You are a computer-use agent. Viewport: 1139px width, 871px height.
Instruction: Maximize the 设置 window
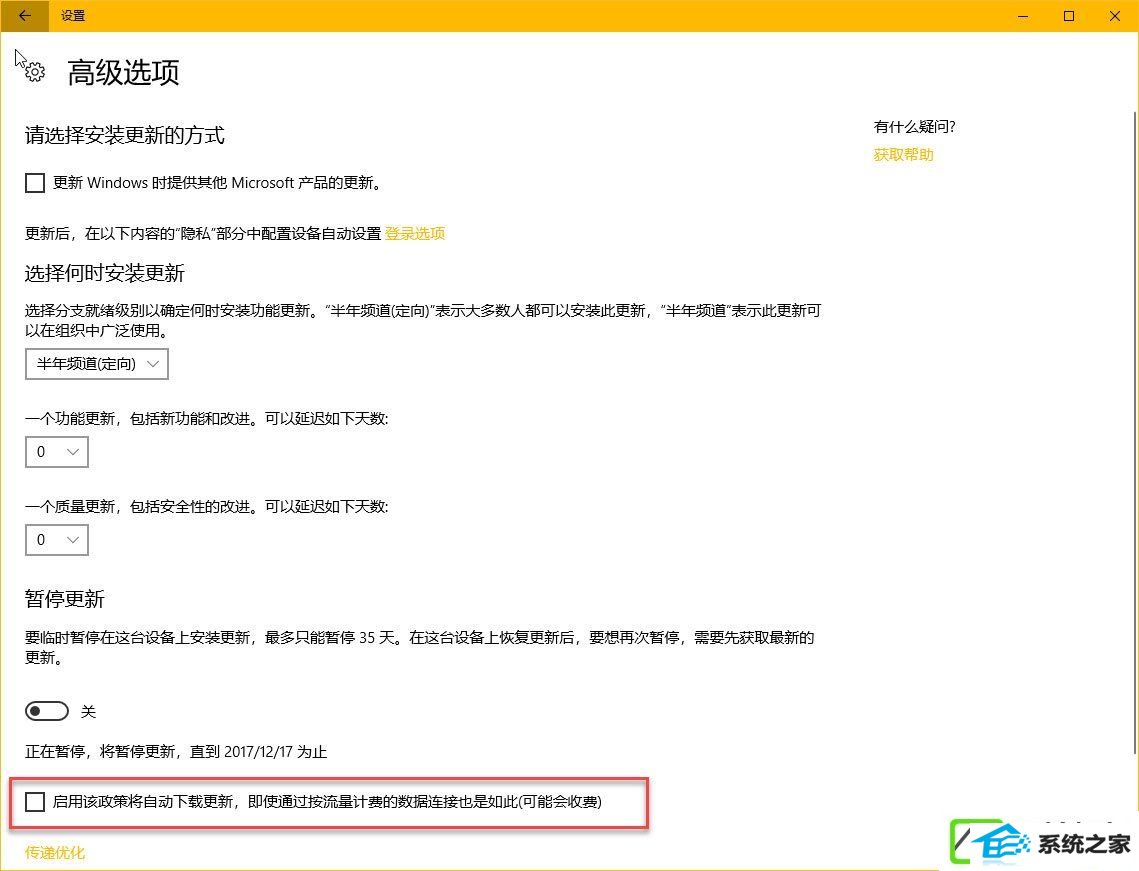click(x=1069, y=16)
